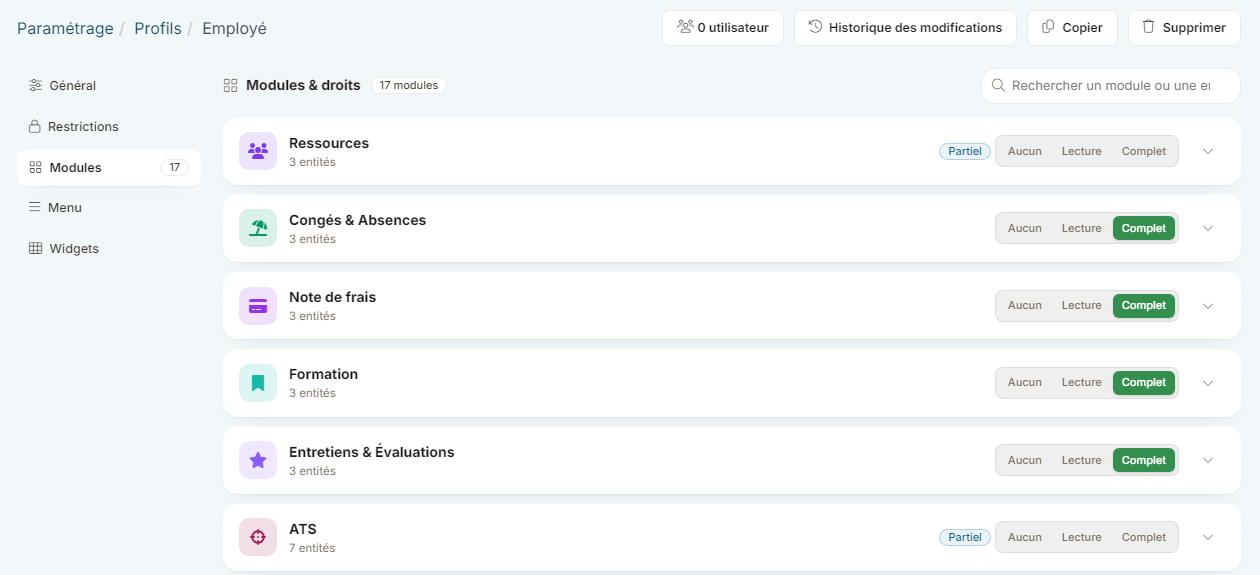Click the Partiel badge on ATS
The image size is (1260, 575).
(x=965, y=537)
